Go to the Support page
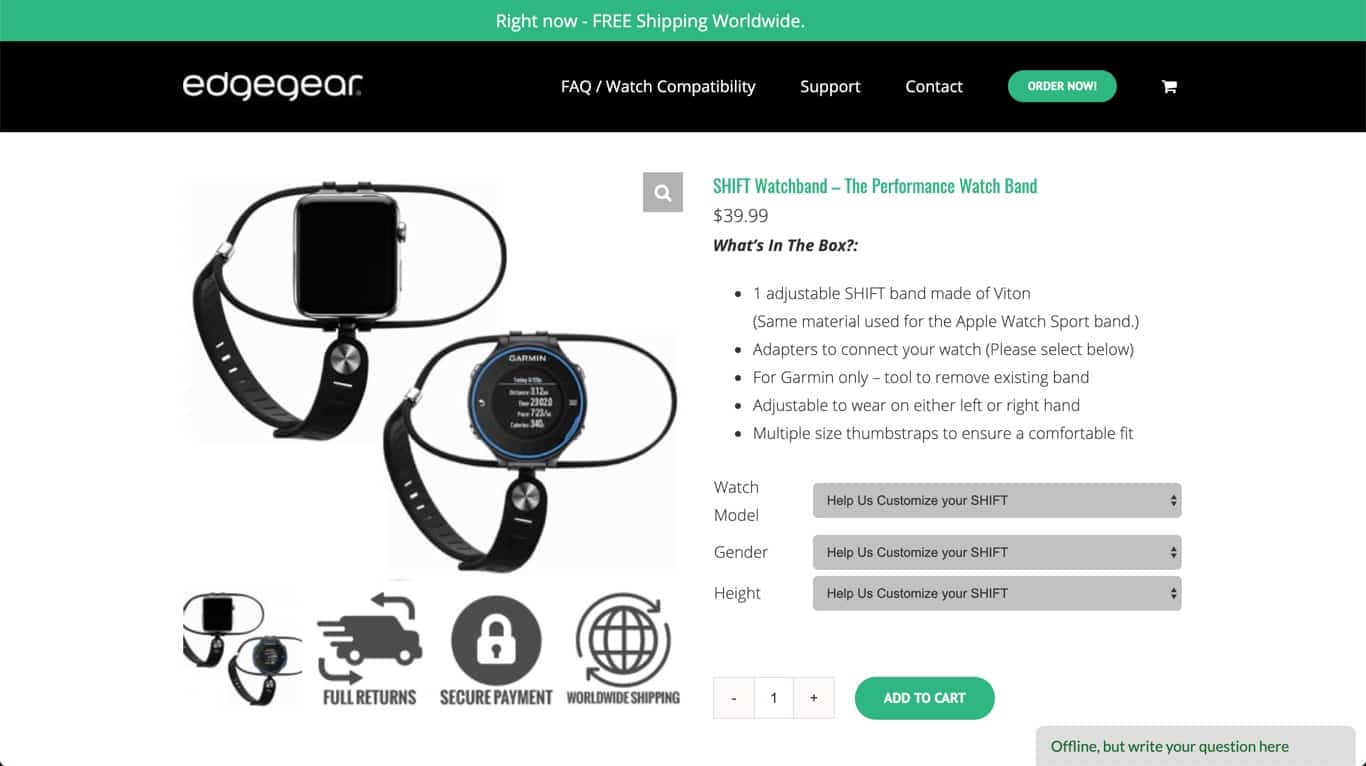This screenshot has width=1366, height=766. (x=830, y=86)
